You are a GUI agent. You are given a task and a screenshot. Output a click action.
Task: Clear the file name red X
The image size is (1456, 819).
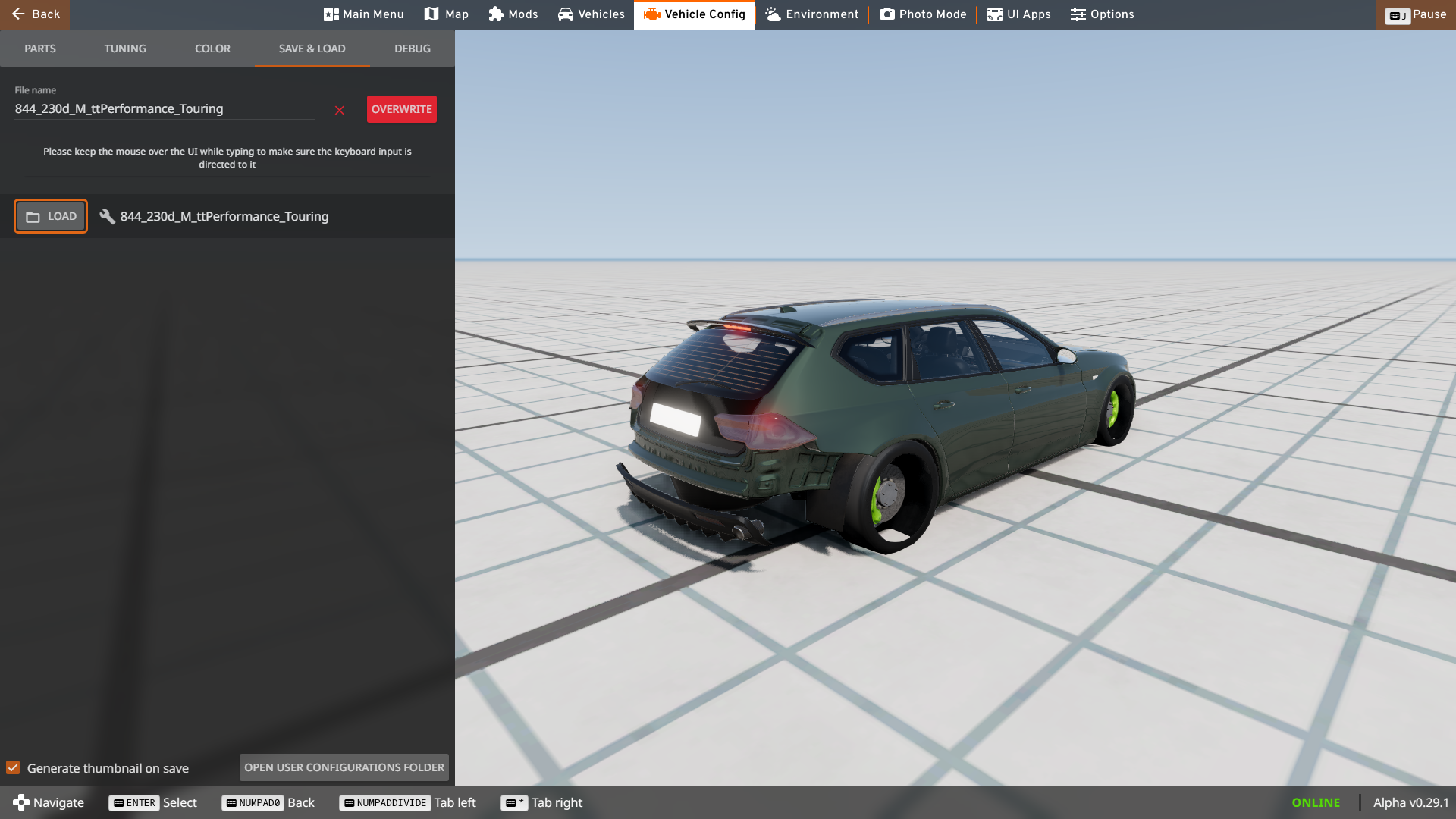340,111
